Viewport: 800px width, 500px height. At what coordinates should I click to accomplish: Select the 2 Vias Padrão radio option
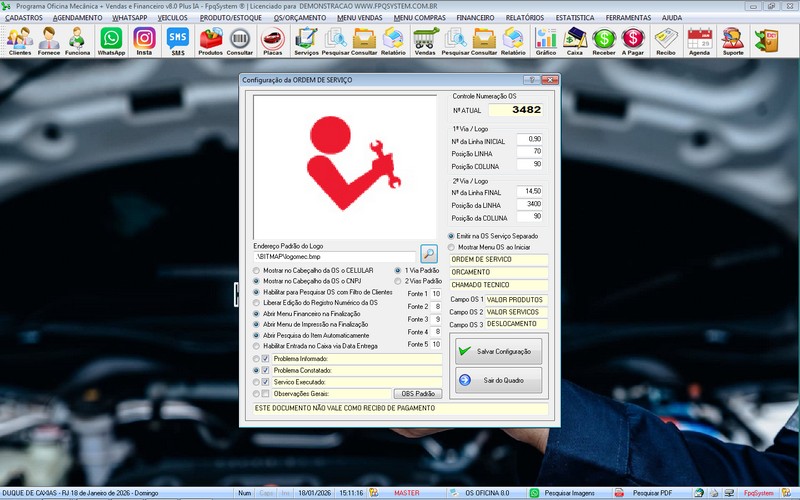[x=399, y=282]
